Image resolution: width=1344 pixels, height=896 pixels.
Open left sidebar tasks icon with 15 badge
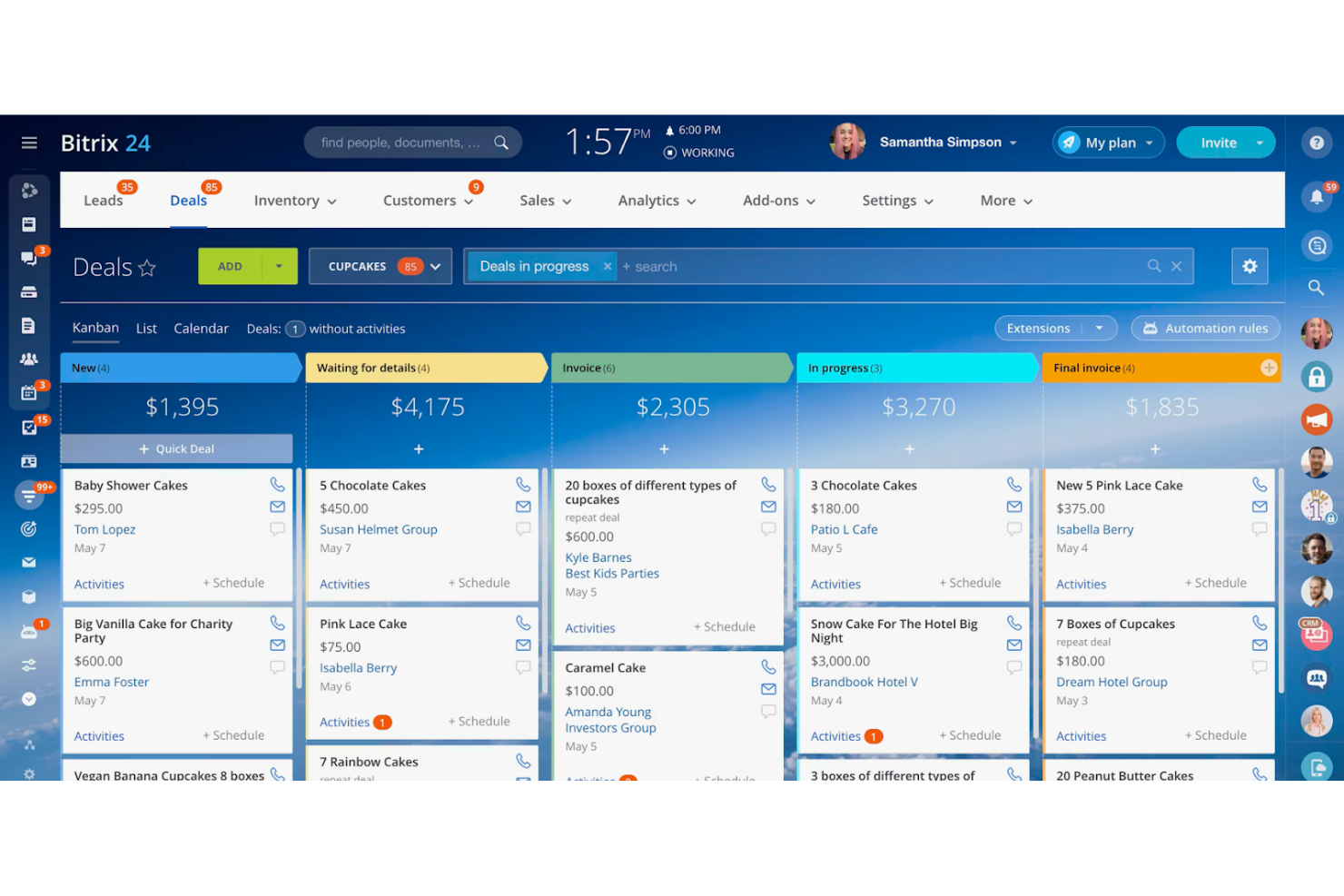29,428
